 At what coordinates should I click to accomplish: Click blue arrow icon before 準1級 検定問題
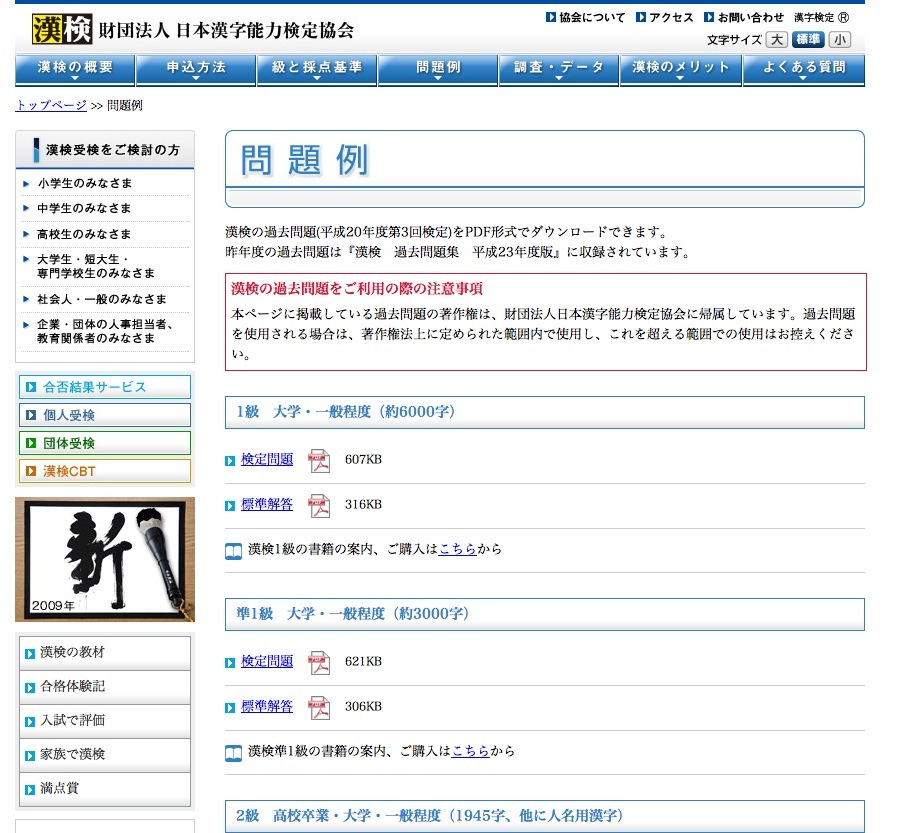click(230, 663)
